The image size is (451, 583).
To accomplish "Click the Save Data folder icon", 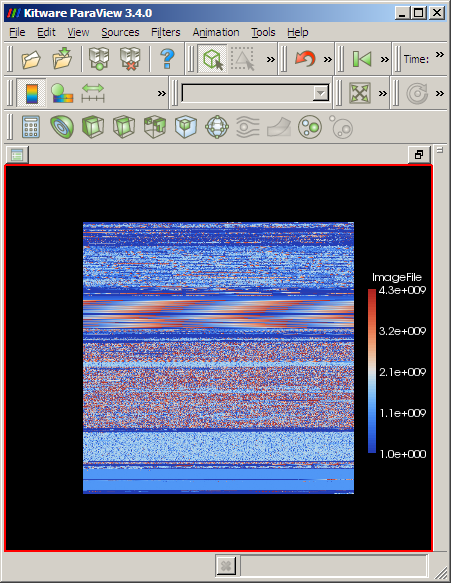I will coord(62,58).
